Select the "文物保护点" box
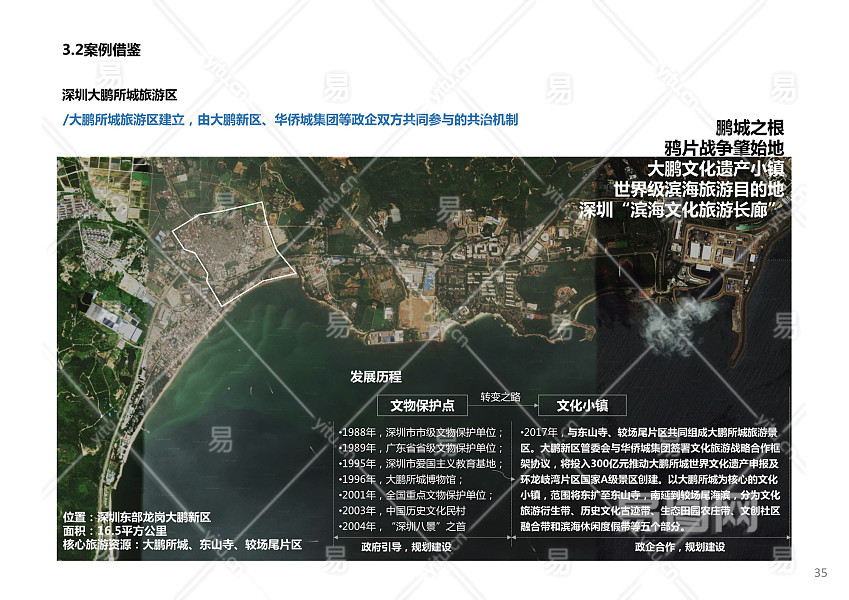 tap(422, 405)
